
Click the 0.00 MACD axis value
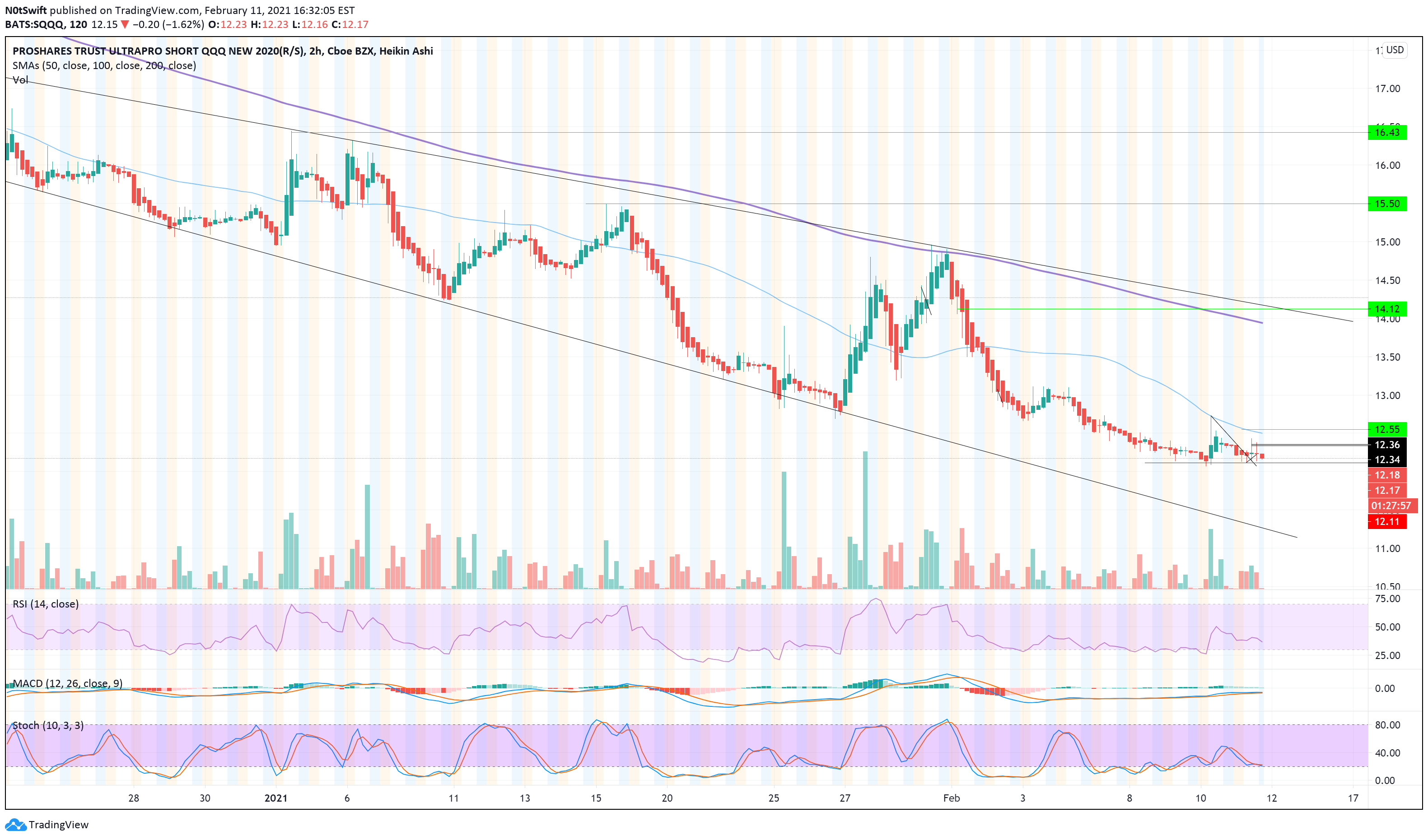(x=1385, y=688)
